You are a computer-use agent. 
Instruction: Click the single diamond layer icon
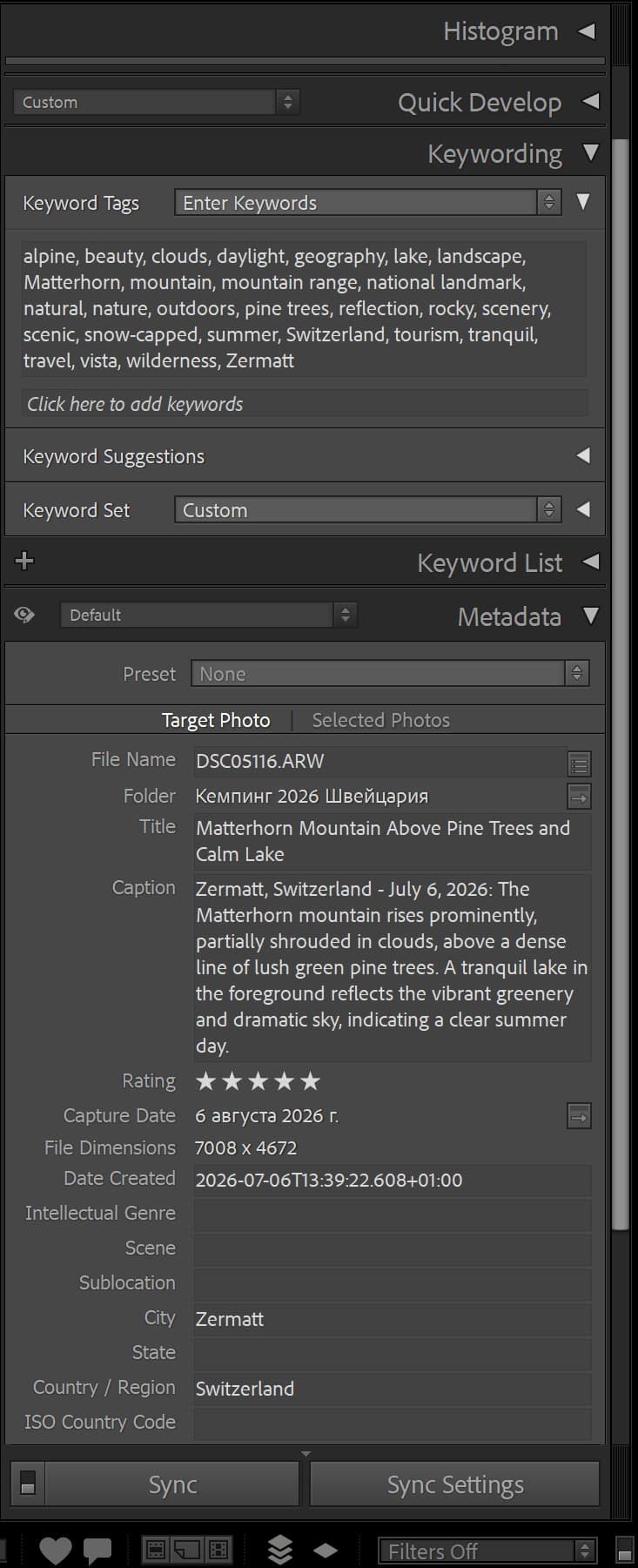coord(326,1551)
